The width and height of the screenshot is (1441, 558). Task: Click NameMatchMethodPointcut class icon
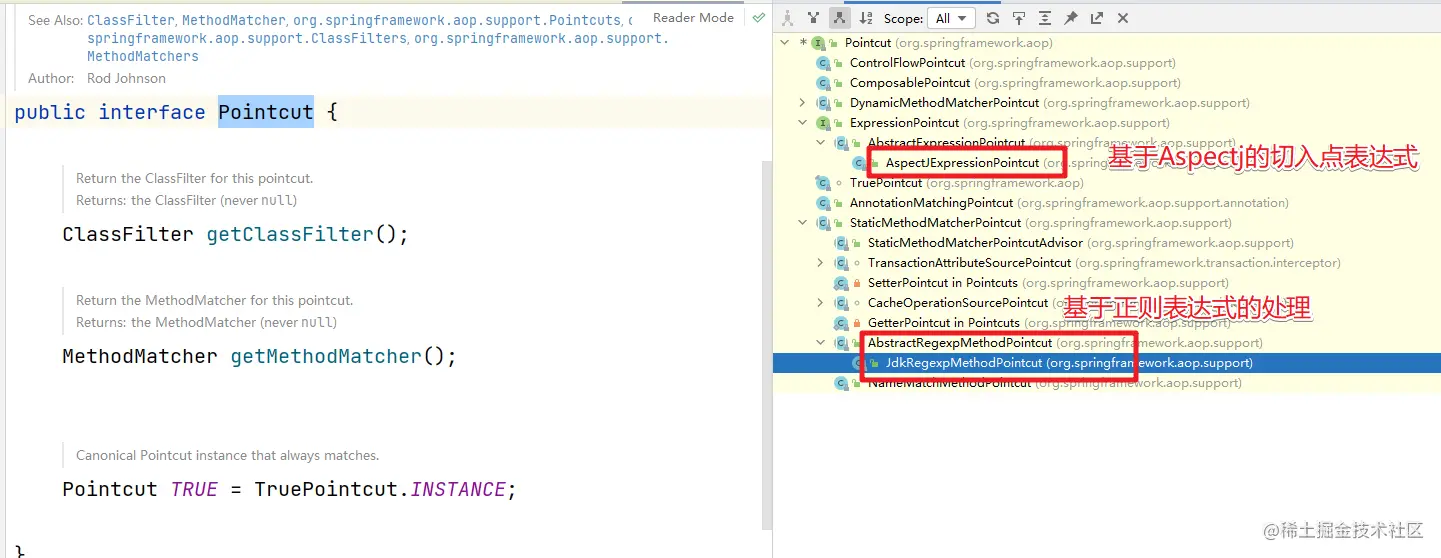[x=842, y=383]
